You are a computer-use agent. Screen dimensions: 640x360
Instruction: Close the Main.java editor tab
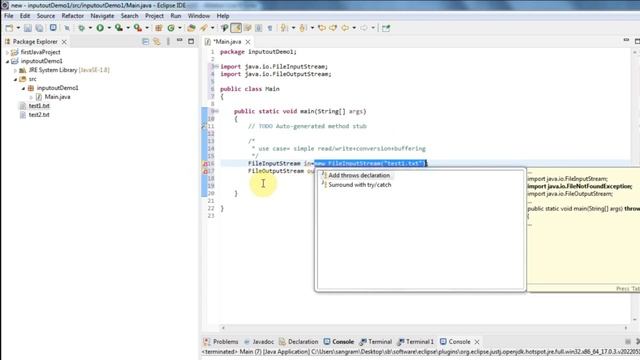click(248, 42)
